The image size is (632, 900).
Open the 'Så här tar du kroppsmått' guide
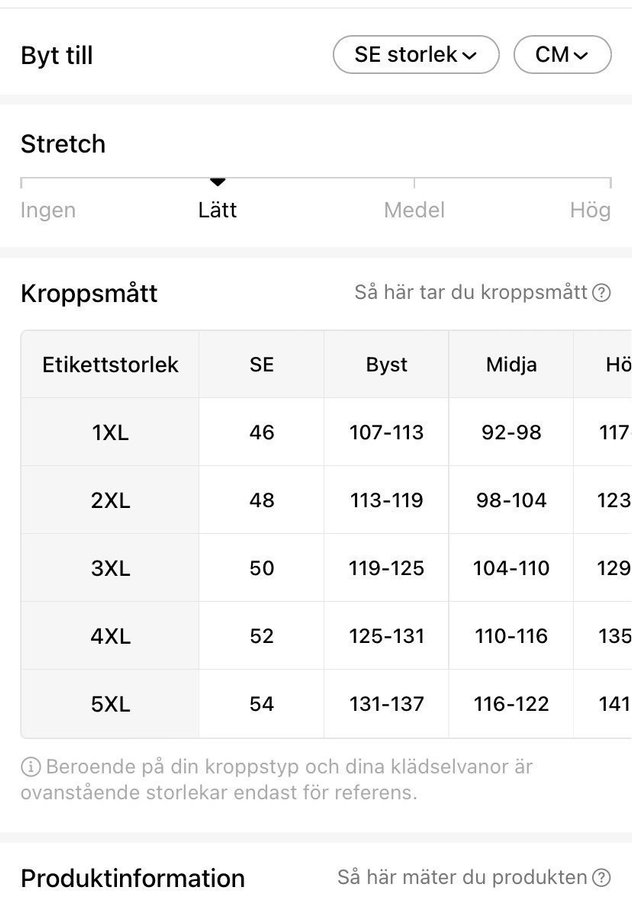coord(471,293)
